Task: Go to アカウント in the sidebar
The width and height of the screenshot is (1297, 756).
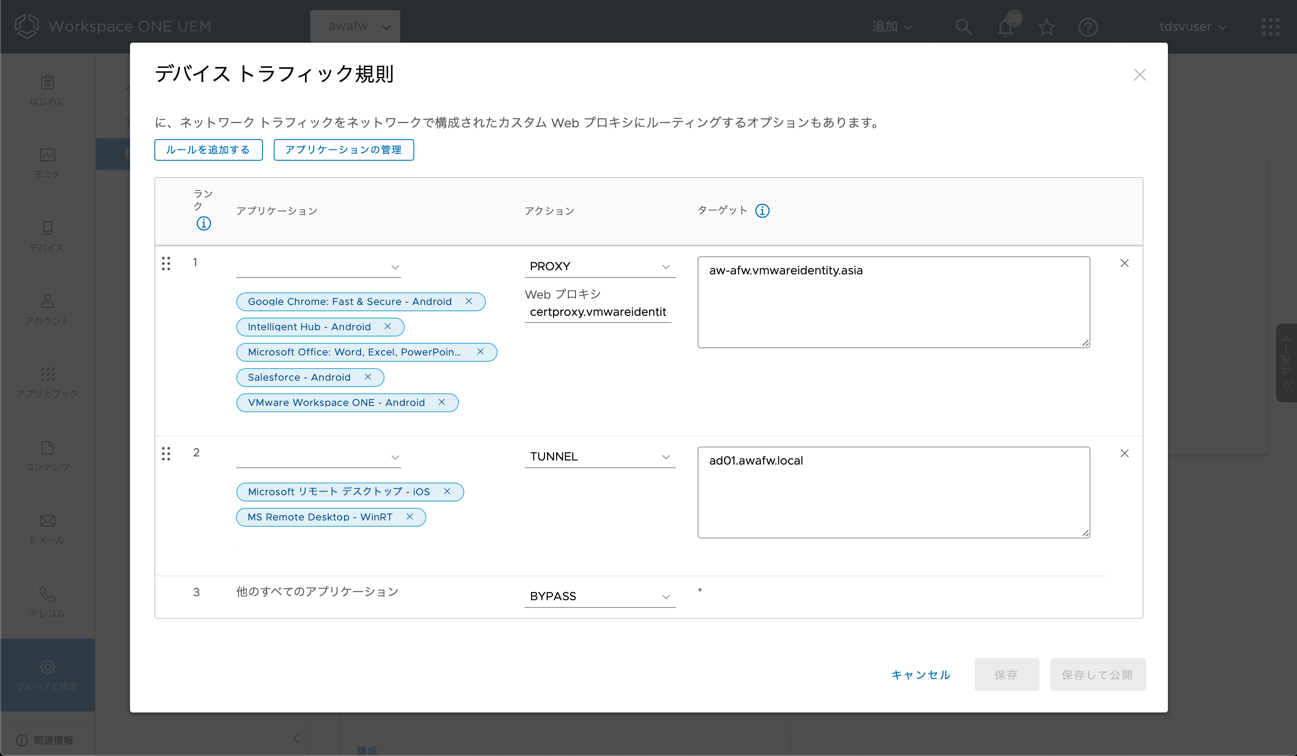Action: tap(47, 309)
